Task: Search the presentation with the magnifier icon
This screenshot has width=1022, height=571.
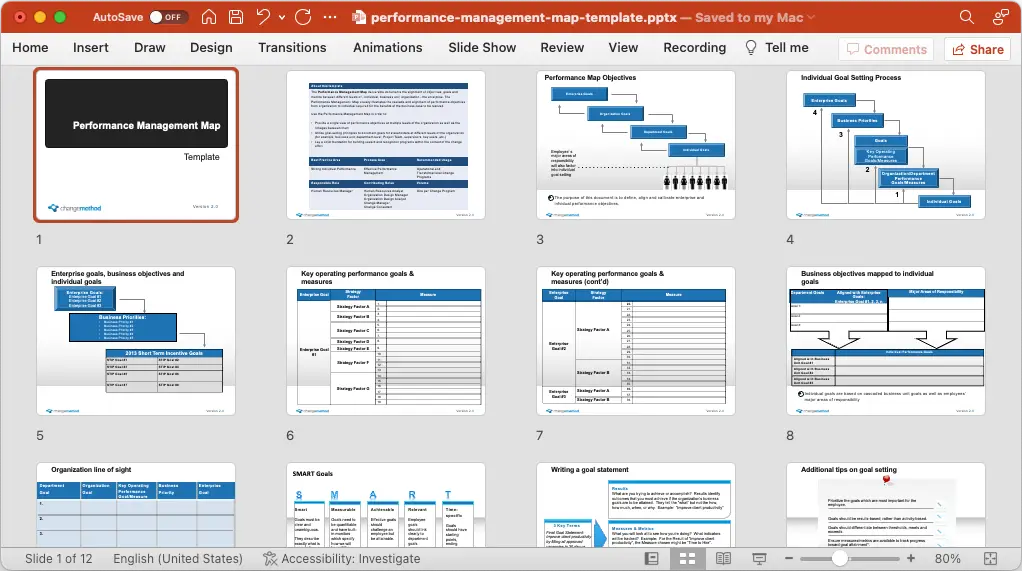Action: pyautogui.click(x=967, y=17)
